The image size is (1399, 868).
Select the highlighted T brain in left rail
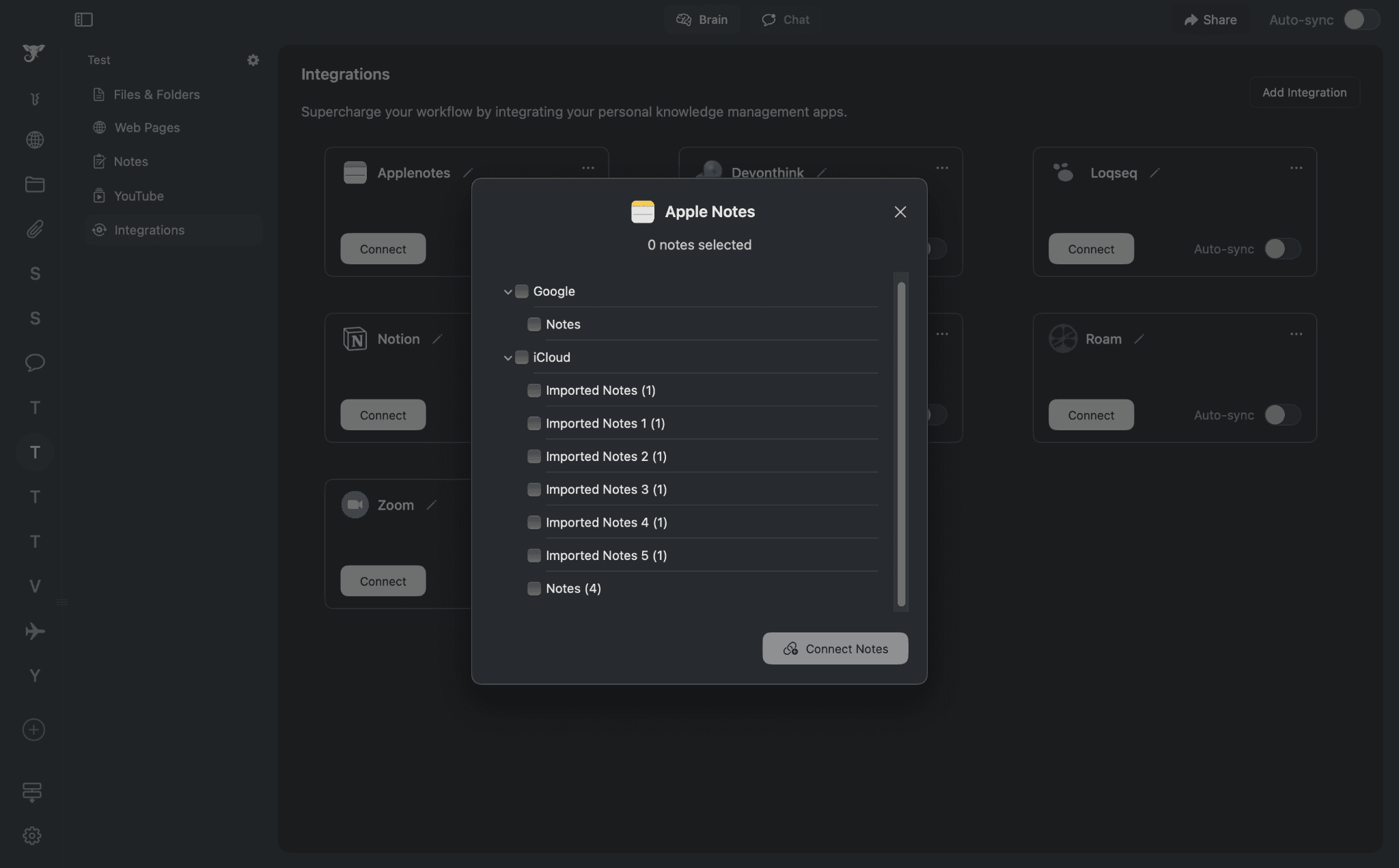click(x=35, y=452)
